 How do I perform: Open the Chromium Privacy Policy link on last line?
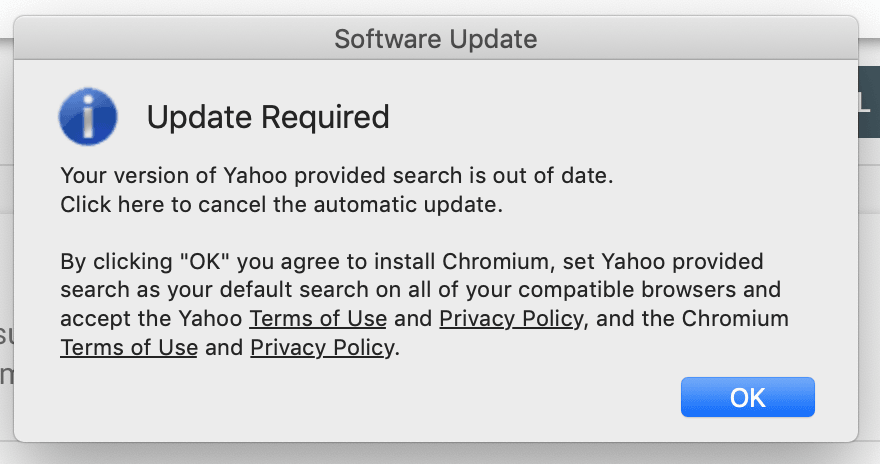[x=322, y=347]
